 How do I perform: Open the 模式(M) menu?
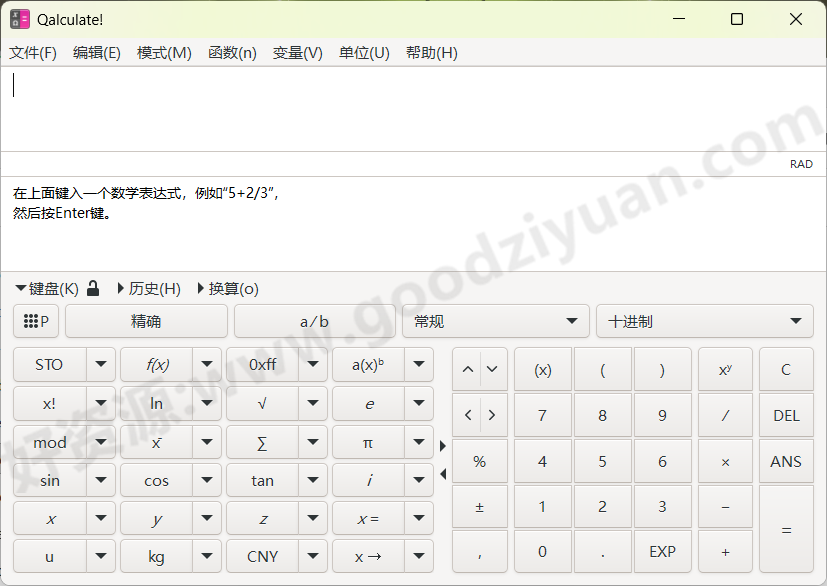click(163, 52)
